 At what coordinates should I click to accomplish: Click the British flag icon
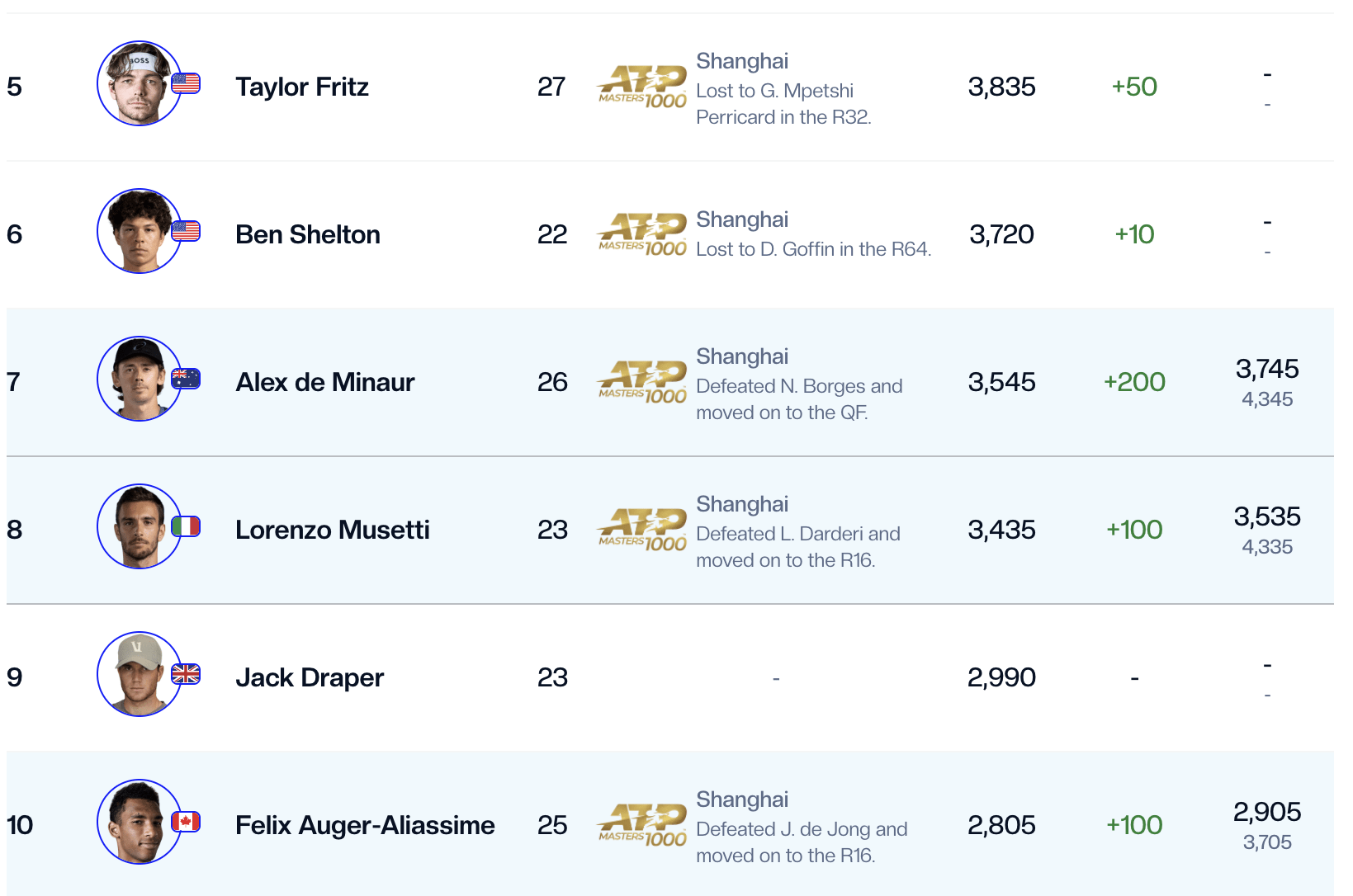[186, 674]
